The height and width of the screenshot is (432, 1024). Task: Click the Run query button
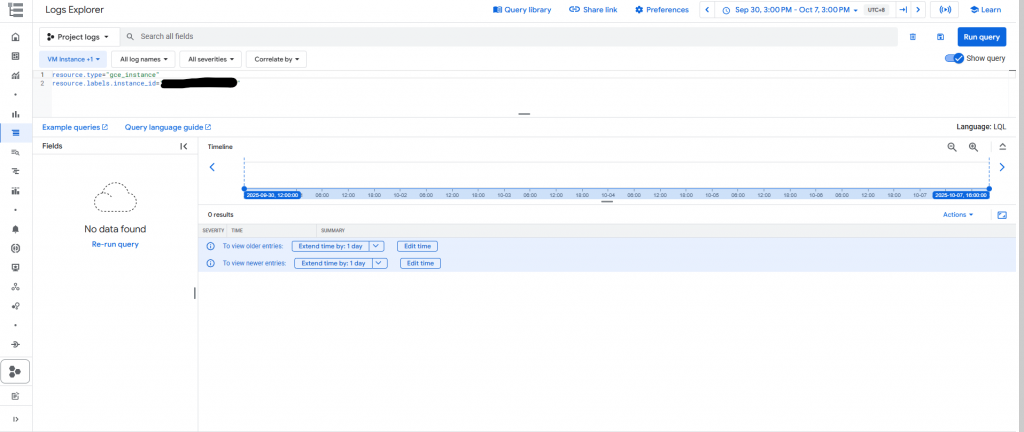982,37
